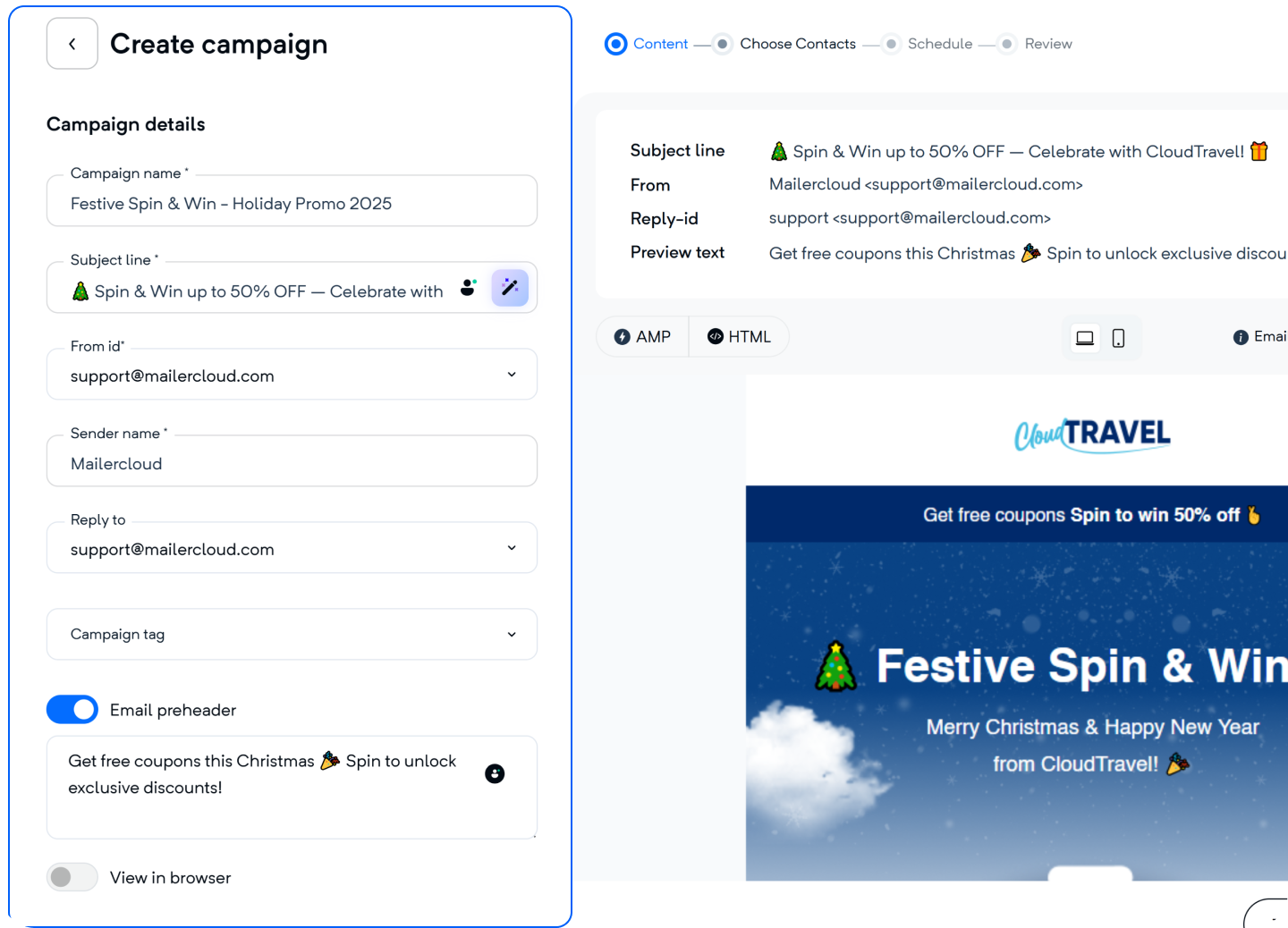Image resolution: width=1288 pixels, height=928 pixels.
Task: Edit the Sender name field
Action: (x=292, y=461)
